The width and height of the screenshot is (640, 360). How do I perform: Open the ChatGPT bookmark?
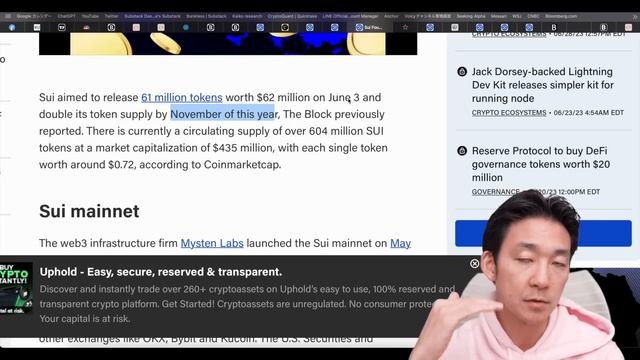66,16
